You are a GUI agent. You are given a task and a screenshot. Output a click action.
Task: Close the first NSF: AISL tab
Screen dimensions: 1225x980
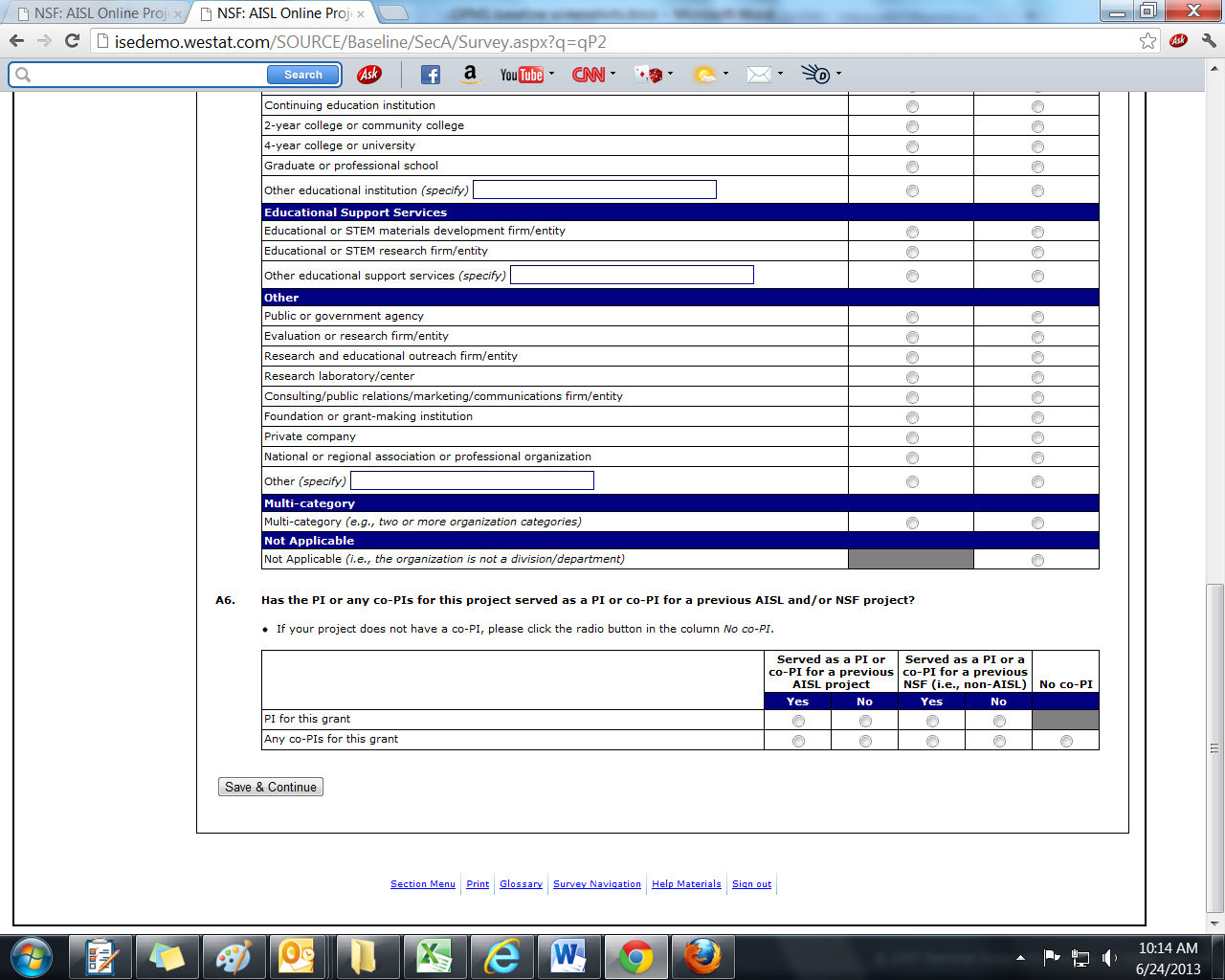pos(177,14)
